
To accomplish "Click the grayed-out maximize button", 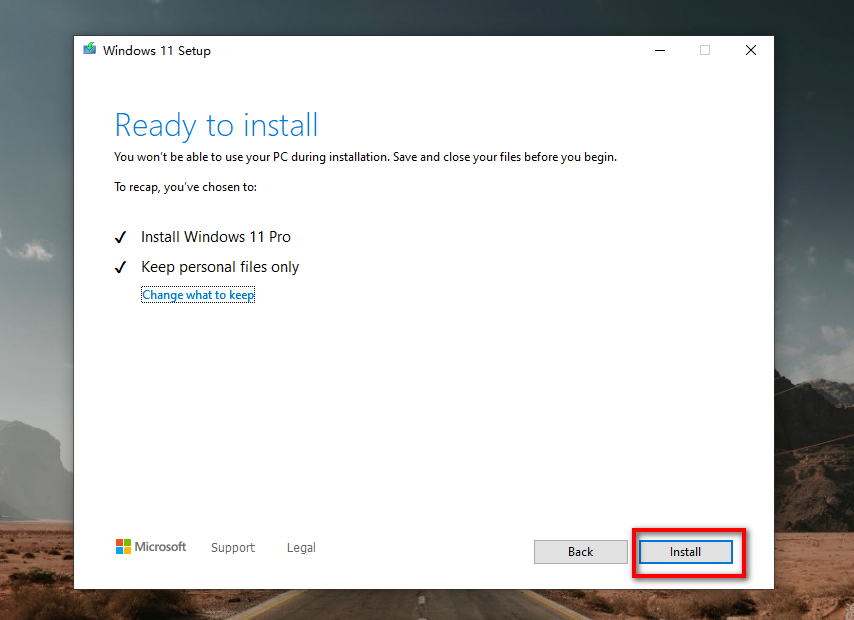I will tap(705, 50).
